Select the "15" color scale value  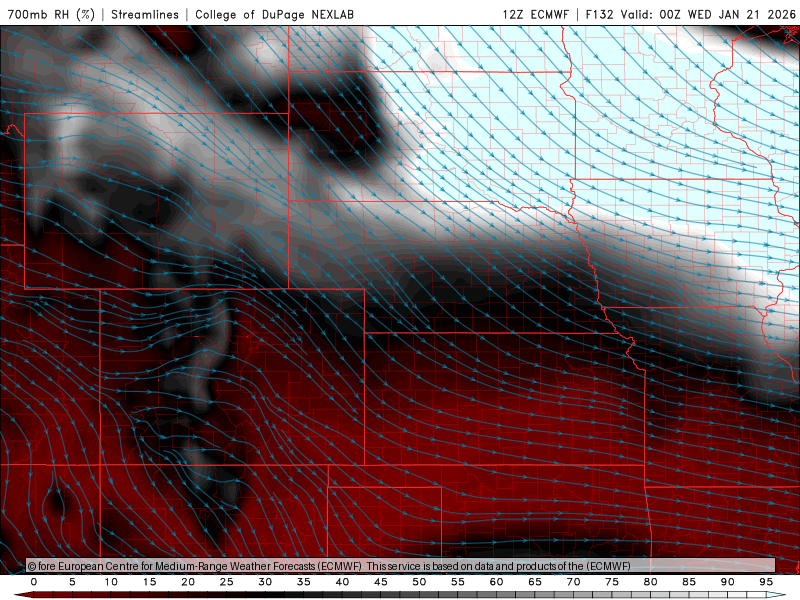point(149,582)
